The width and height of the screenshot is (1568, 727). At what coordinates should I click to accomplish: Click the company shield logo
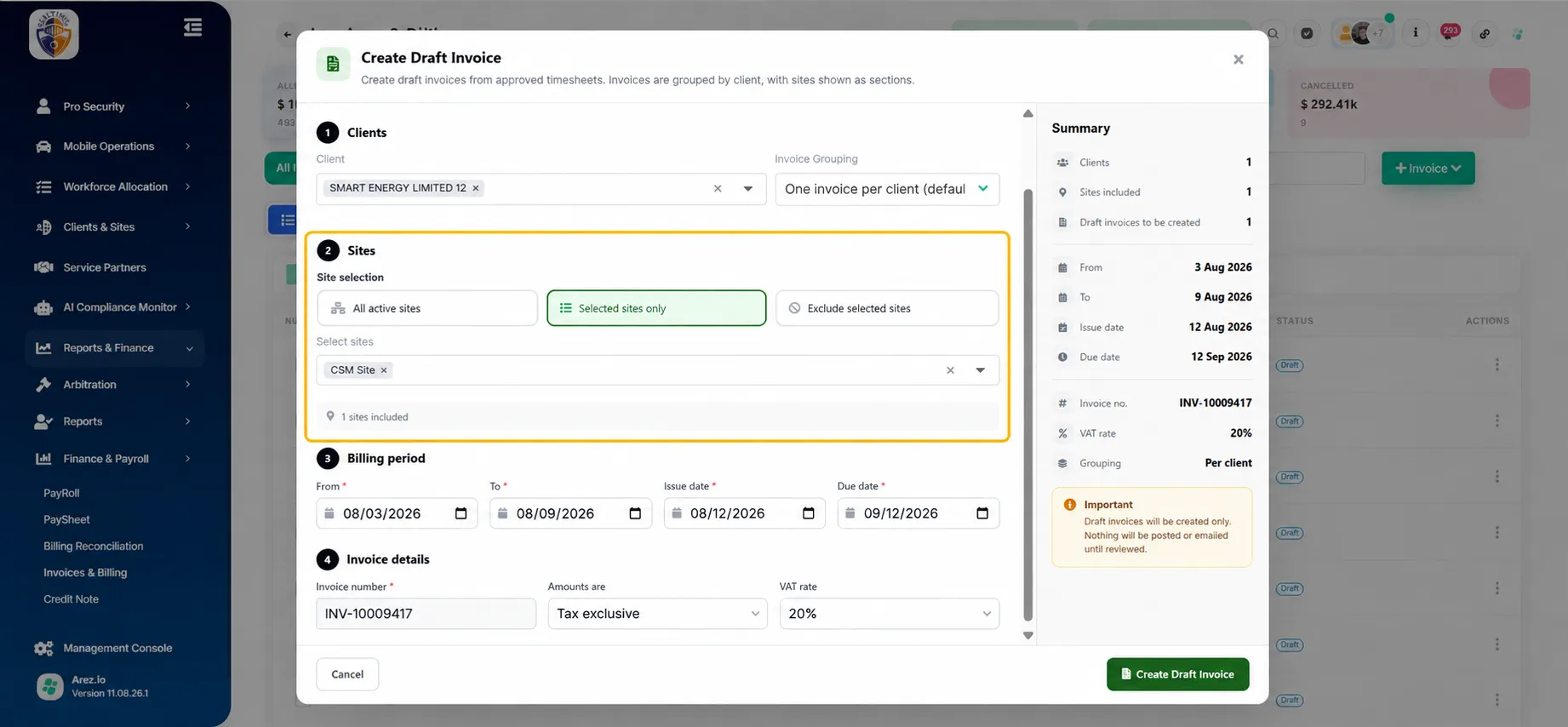(54, 34)
